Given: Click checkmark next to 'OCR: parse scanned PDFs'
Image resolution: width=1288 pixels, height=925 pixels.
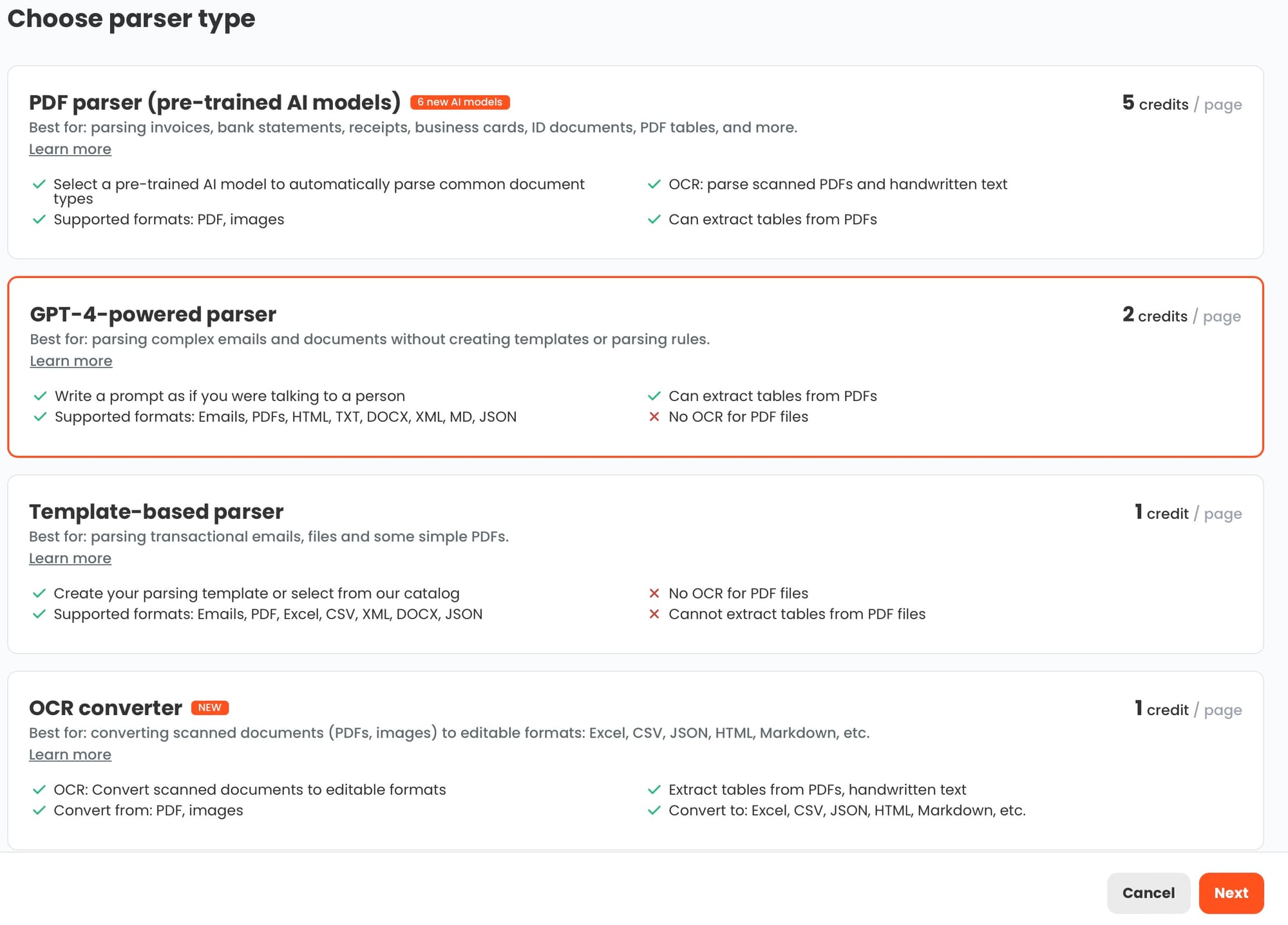Looking at the screenshot, I should click(654, 185).
